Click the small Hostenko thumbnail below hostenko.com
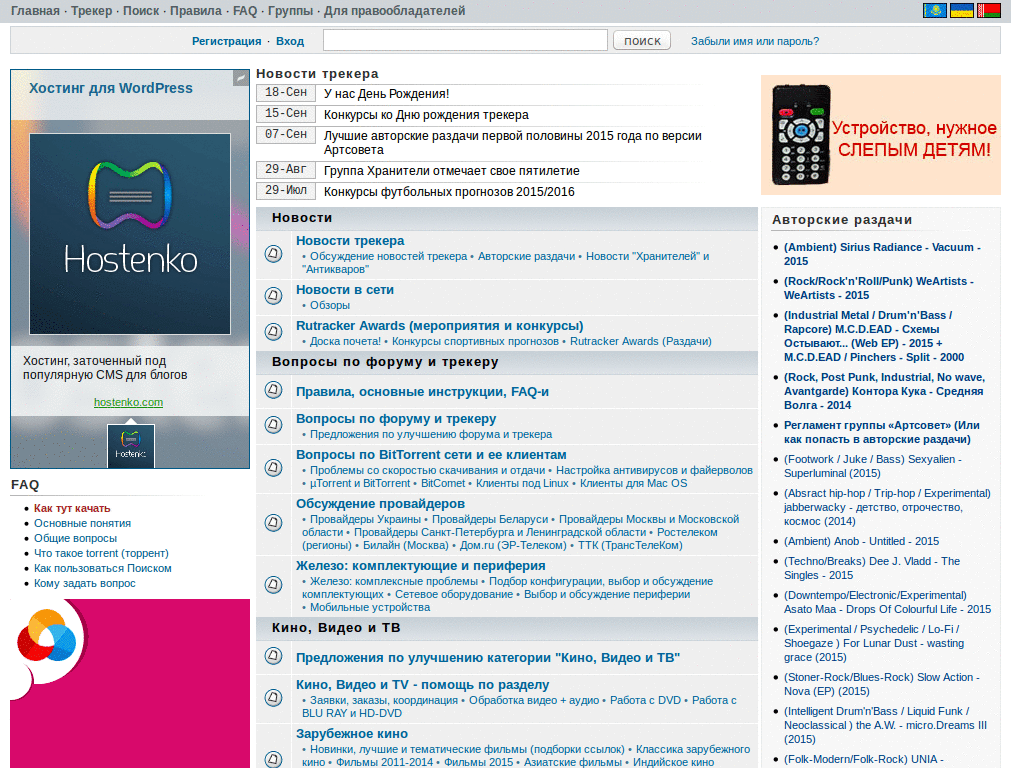The height and width of the screenshot is (768, 1024). (x=131, y=446)
